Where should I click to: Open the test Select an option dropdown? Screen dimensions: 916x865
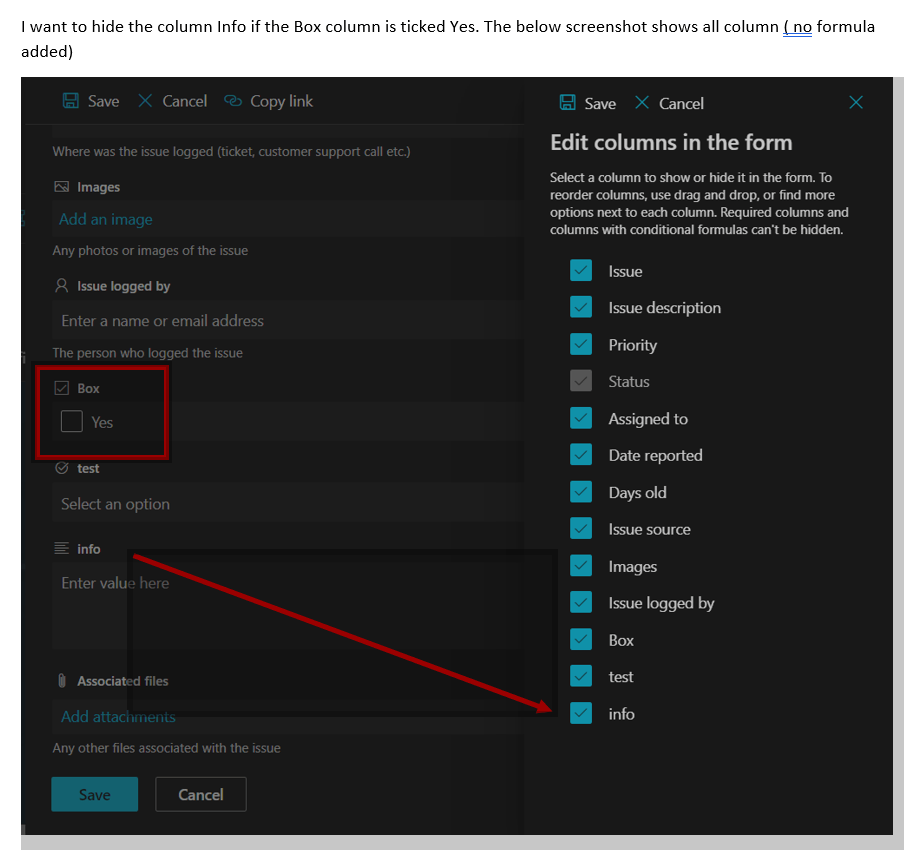287,503
